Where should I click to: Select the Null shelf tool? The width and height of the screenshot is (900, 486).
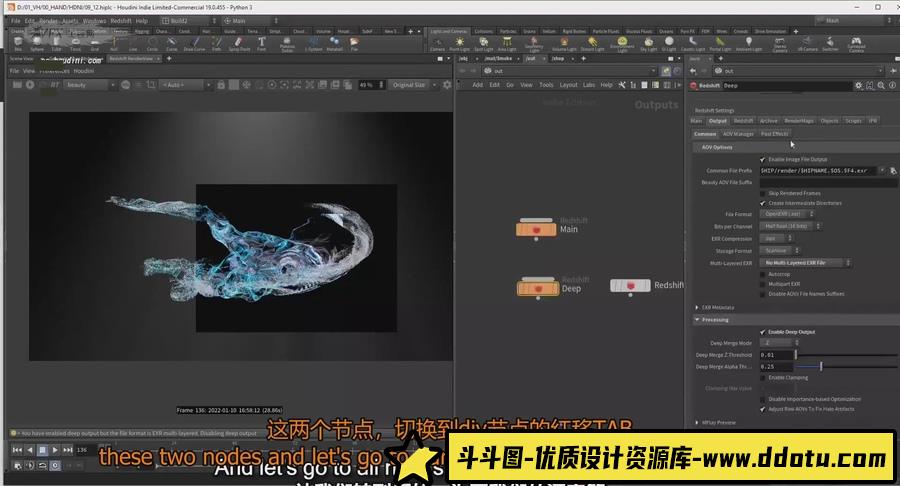pyautogui.click(x=114, y=44)
